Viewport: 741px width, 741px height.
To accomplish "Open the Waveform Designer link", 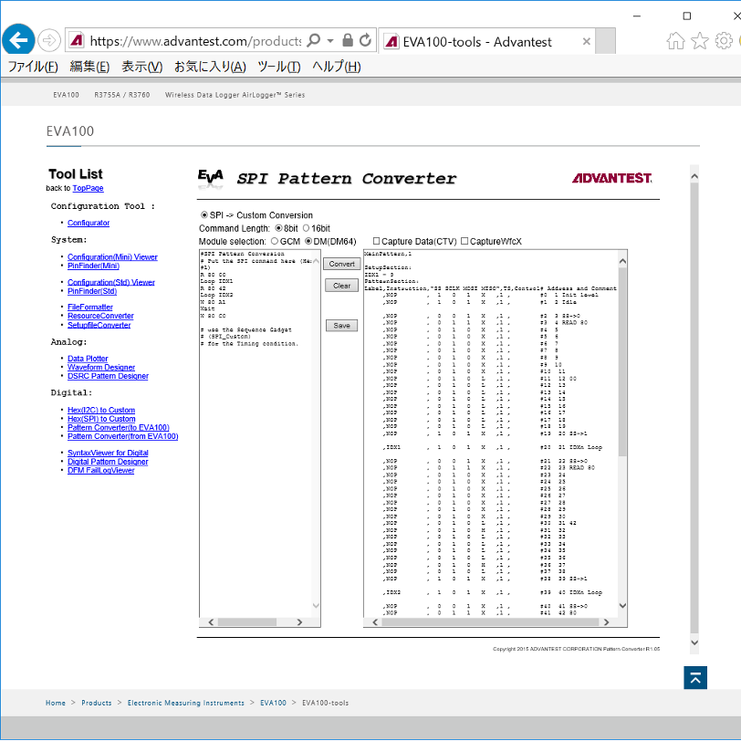I will tap(101, 367).
